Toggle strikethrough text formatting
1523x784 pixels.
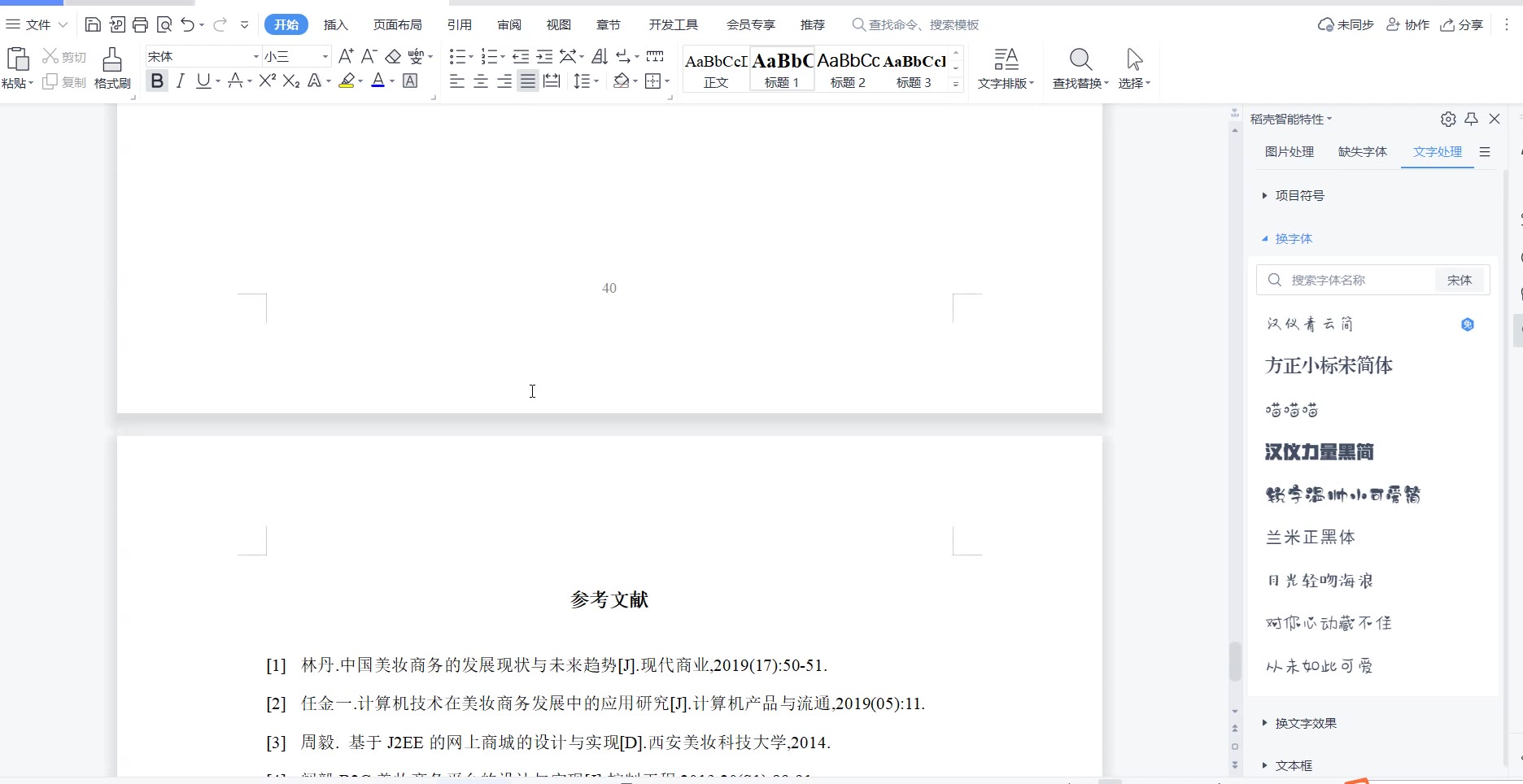(235, 81)
